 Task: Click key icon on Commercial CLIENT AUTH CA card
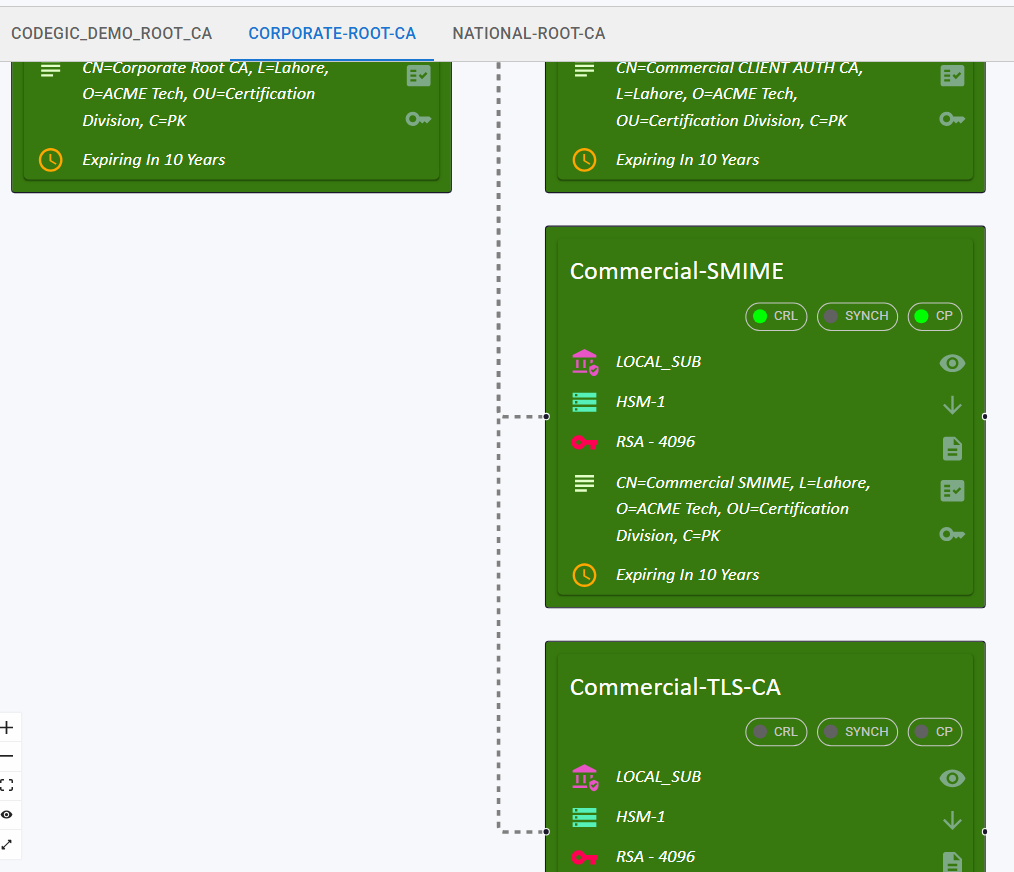(x=952, y=119)
